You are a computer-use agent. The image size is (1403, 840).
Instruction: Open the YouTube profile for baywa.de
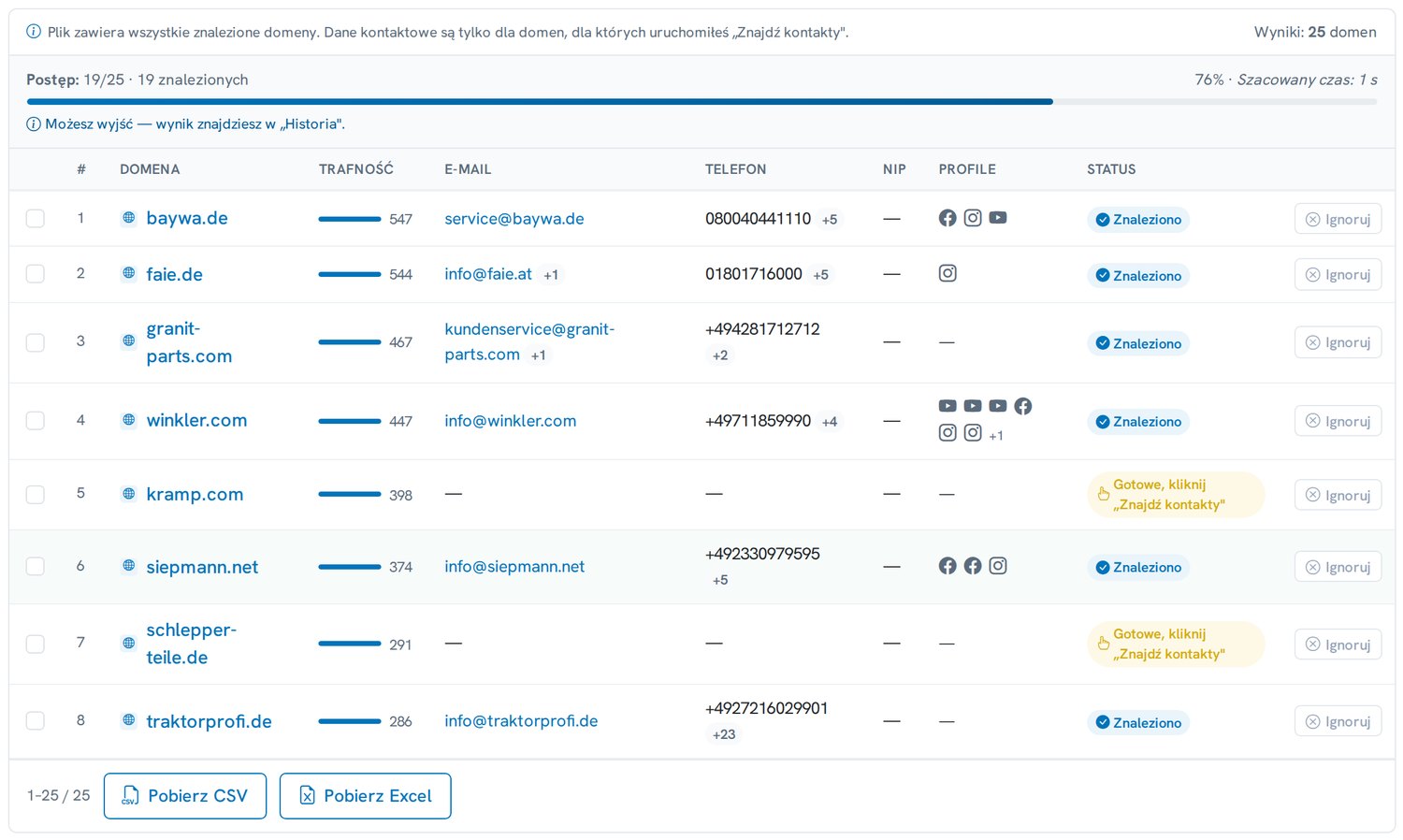998,218
